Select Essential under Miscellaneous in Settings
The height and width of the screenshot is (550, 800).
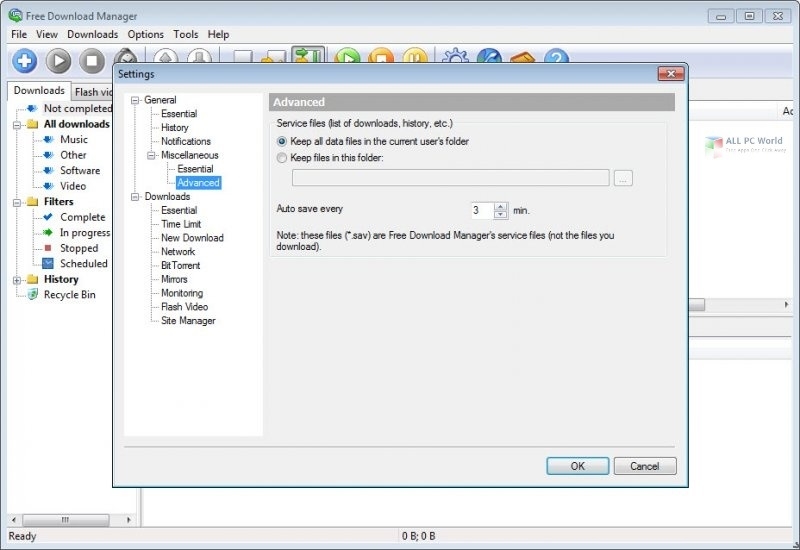coord(195,169)
